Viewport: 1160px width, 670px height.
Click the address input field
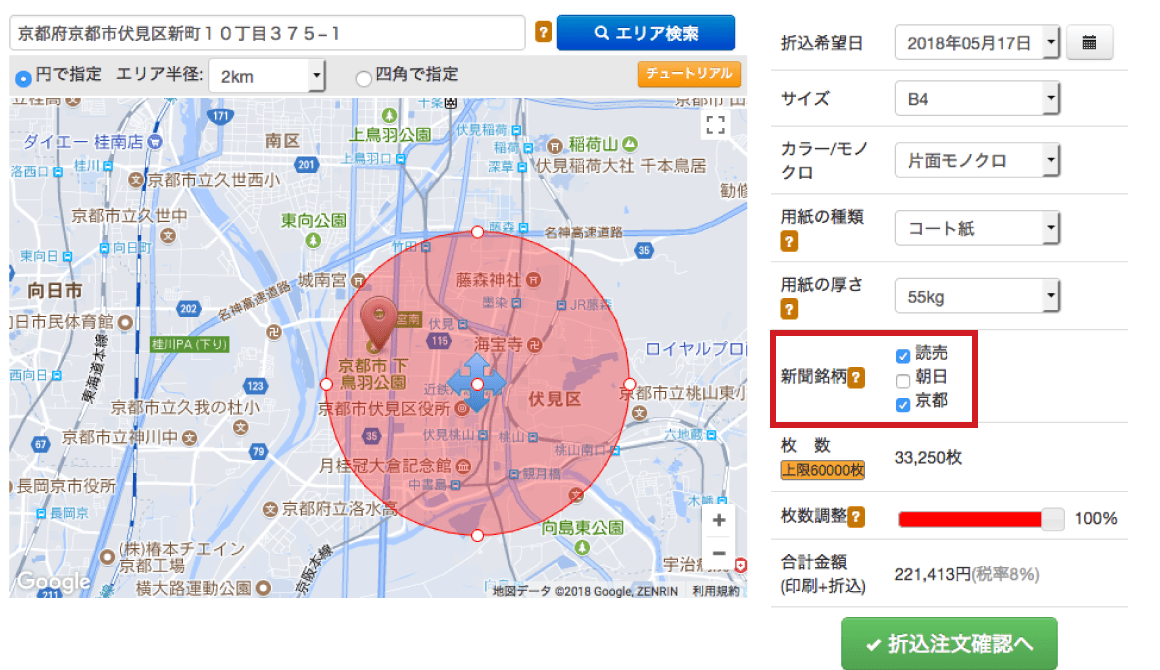point(267,33)
